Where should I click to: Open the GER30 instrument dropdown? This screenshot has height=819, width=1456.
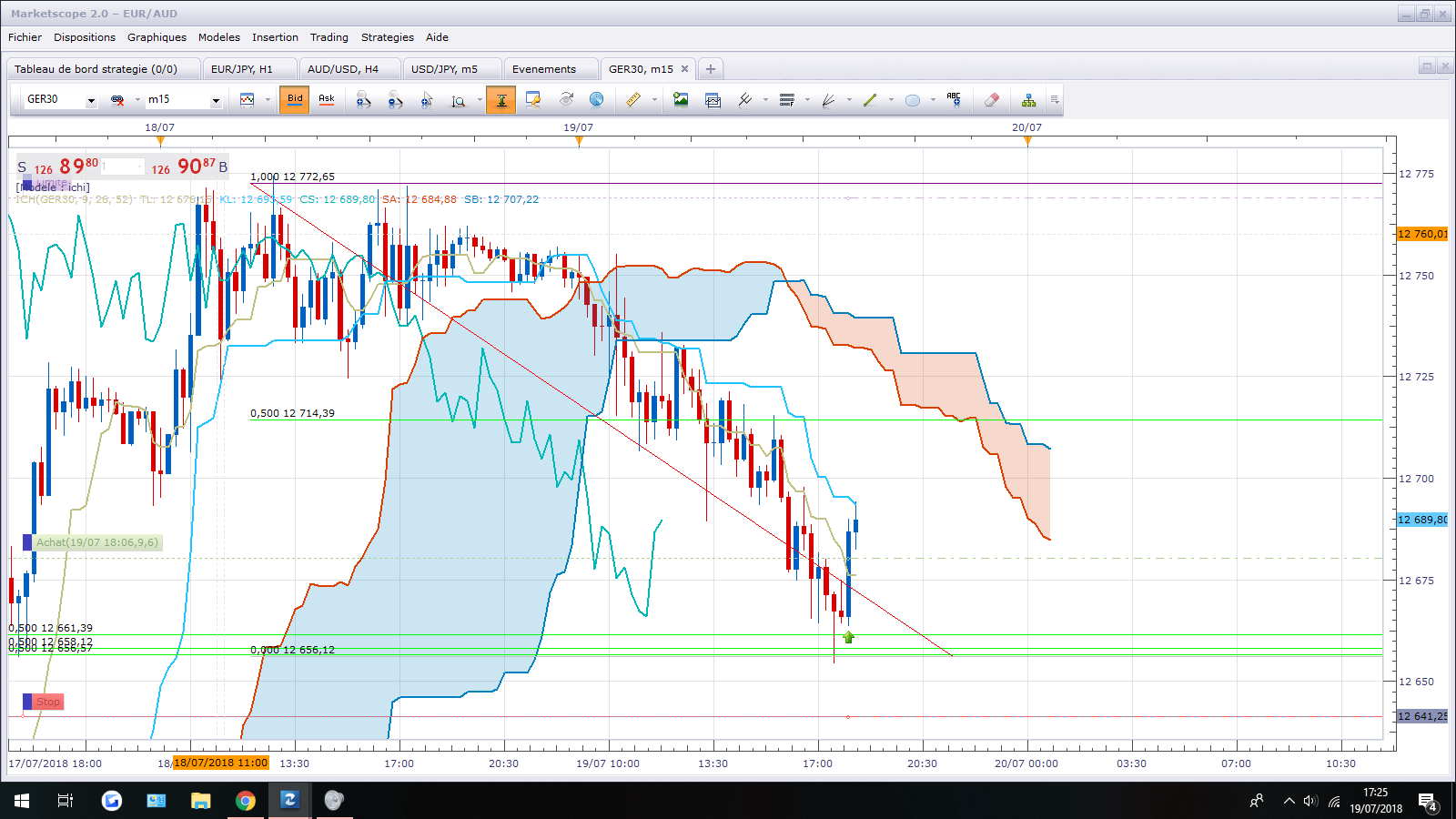coord(91,101)
